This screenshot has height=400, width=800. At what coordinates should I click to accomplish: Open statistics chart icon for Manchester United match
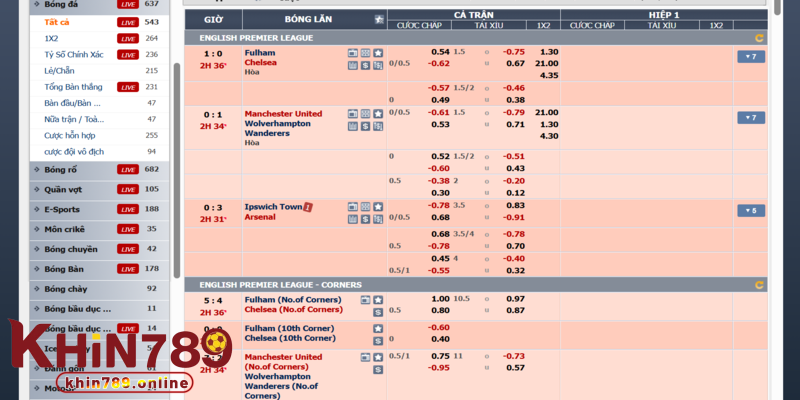coord(353,126)
